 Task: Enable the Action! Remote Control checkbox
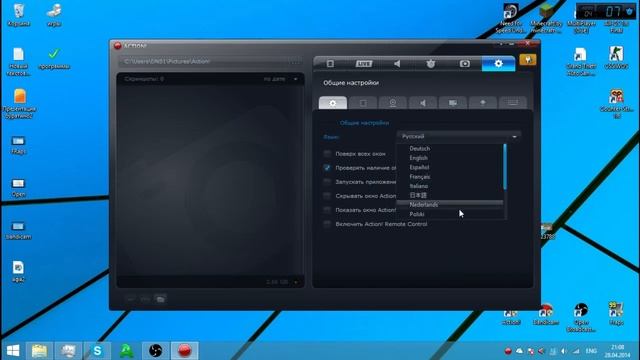coord(327,224)
